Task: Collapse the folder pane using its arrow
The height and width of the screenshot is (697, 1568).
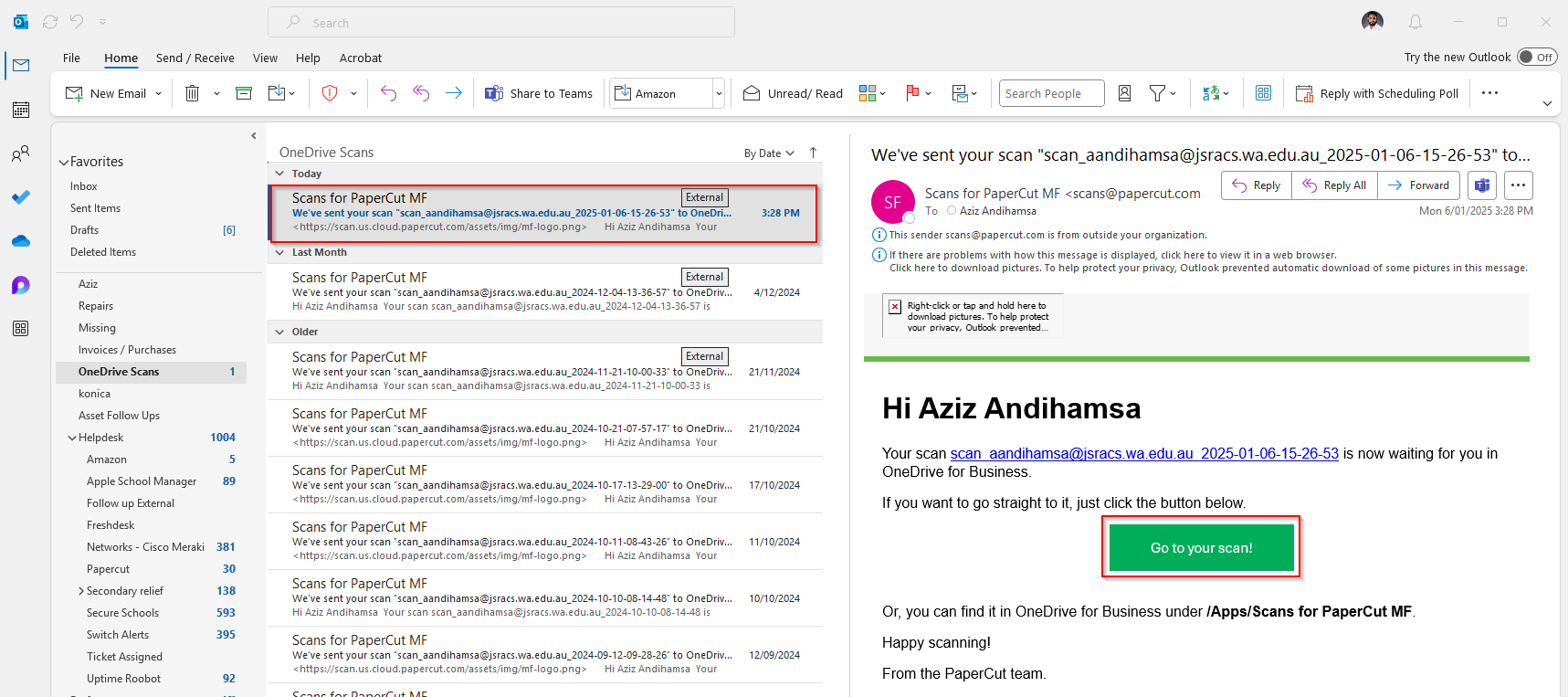Action: (x=254, y=136)
